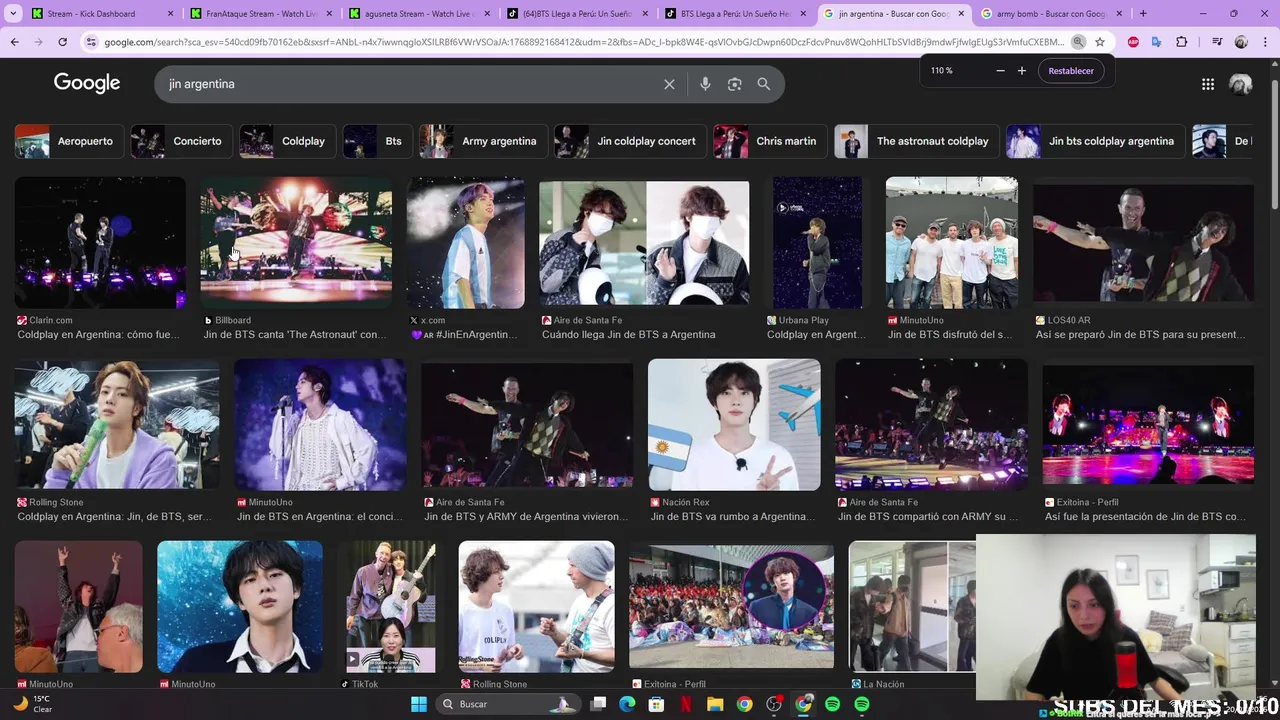Image resolution: width=1280 pixels, height=720 pixels.
Task: Start voice search with the microphone icon
Action: (705, 84)
